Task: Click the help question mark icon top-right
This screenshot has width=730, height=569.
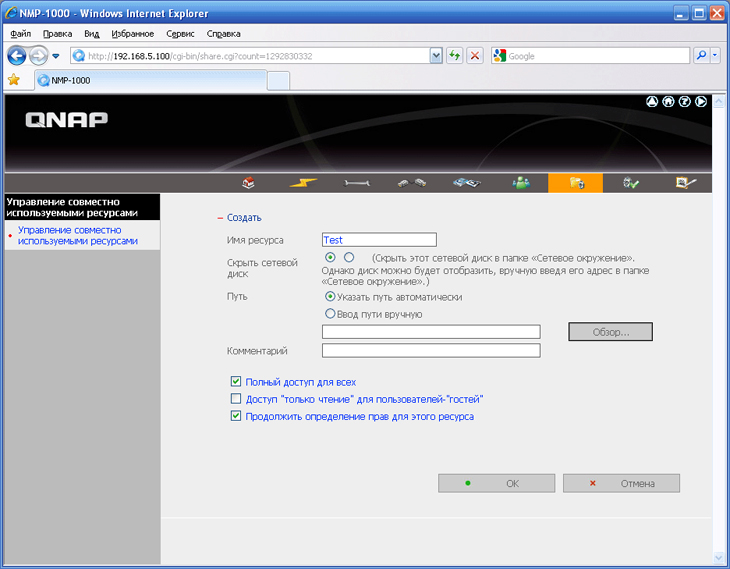Action: click(x=684, y=101)
